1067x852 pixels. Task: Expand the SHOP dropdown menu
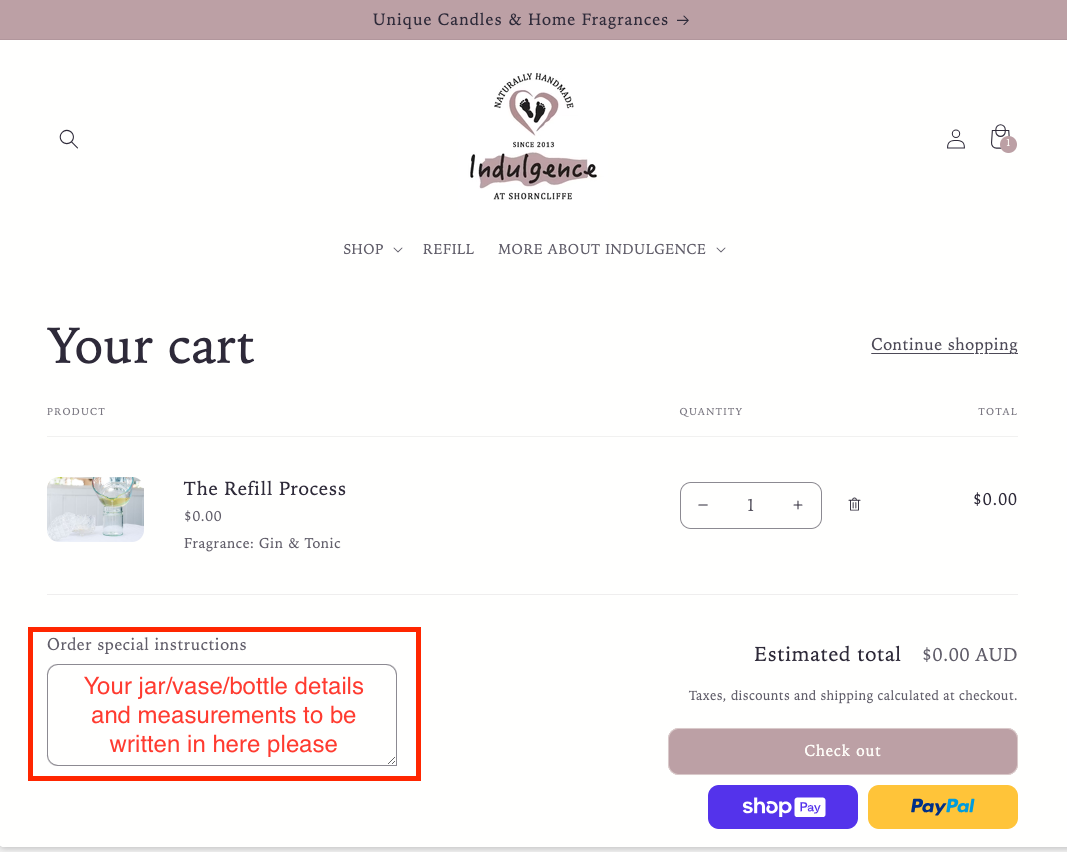pos(372,249)
